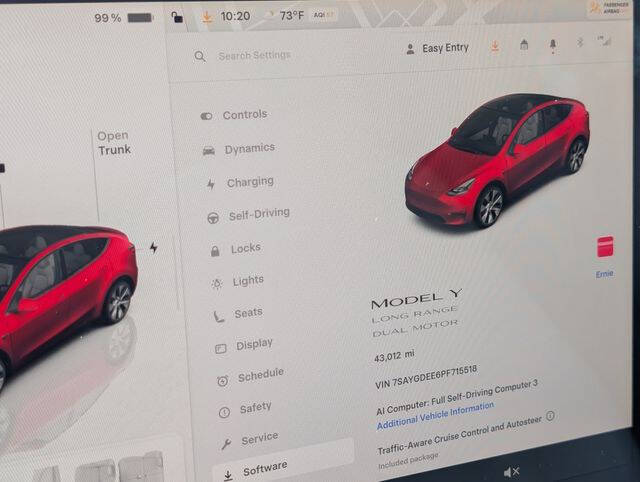Tap the unlocked padlock status icon
The width and height of the screenshot is (640, 482).
177,17
